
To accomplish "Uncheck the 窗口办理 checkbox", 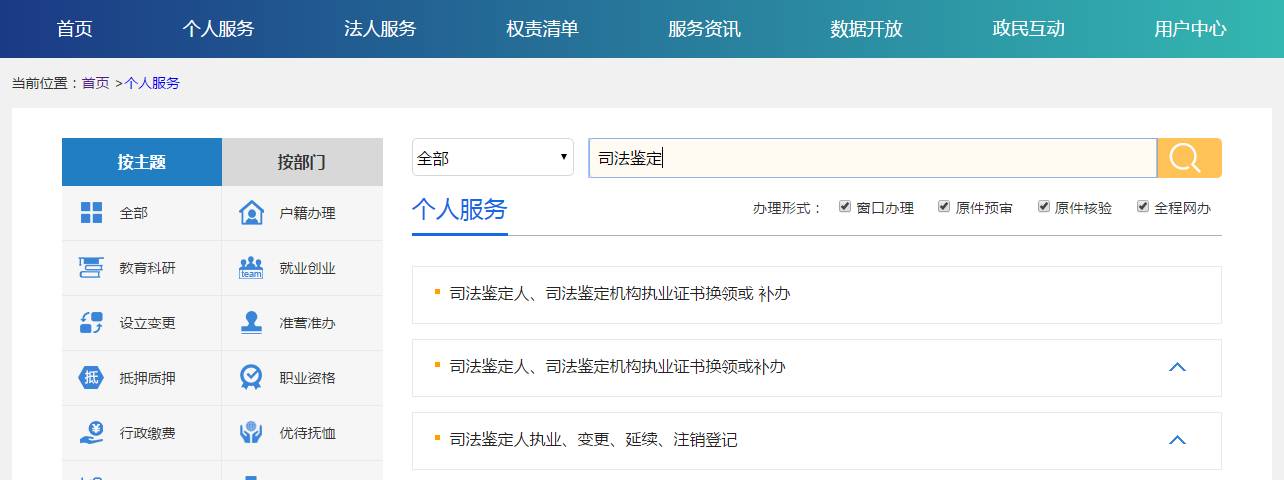I will [x=845, y=207].
